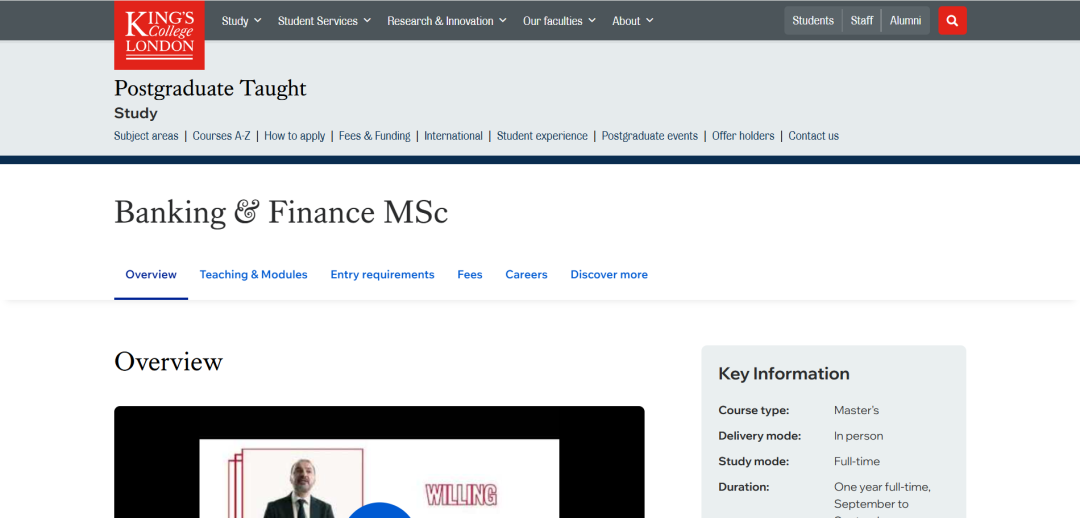Click the In person value

[858, 436]
